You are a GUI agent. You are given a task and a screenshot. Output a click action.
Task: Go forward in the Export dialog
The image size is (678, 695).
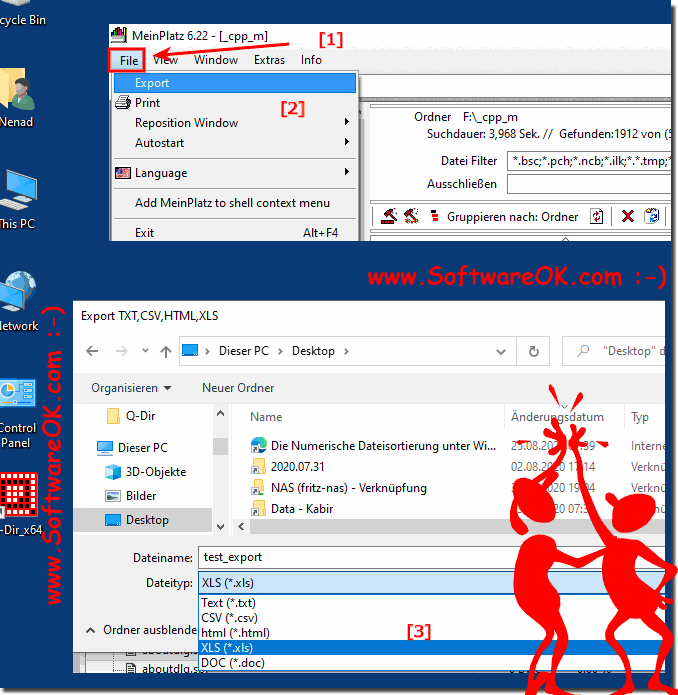point(121,351)
